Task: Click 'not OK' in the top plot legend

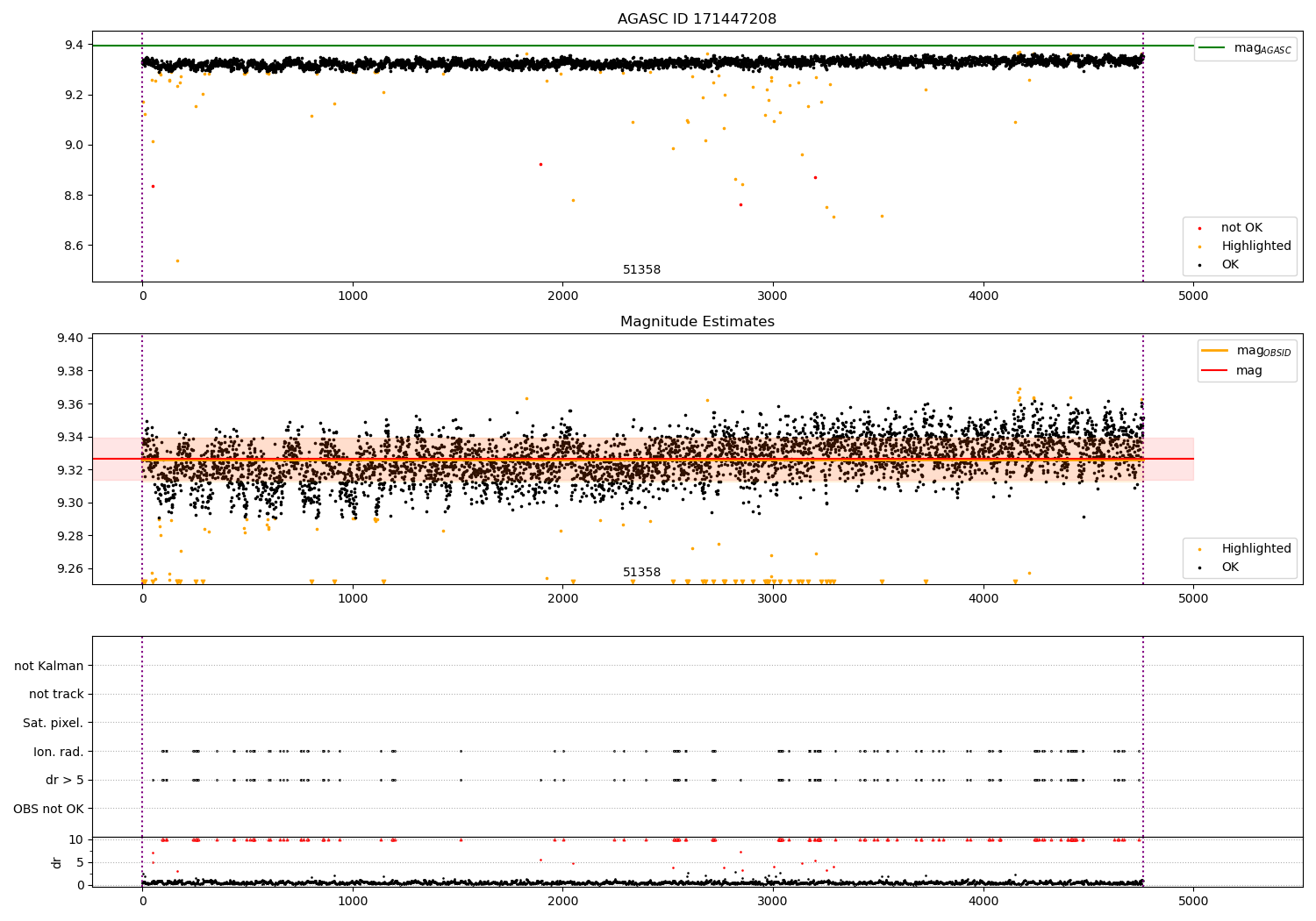Action: pos(1241,228)
